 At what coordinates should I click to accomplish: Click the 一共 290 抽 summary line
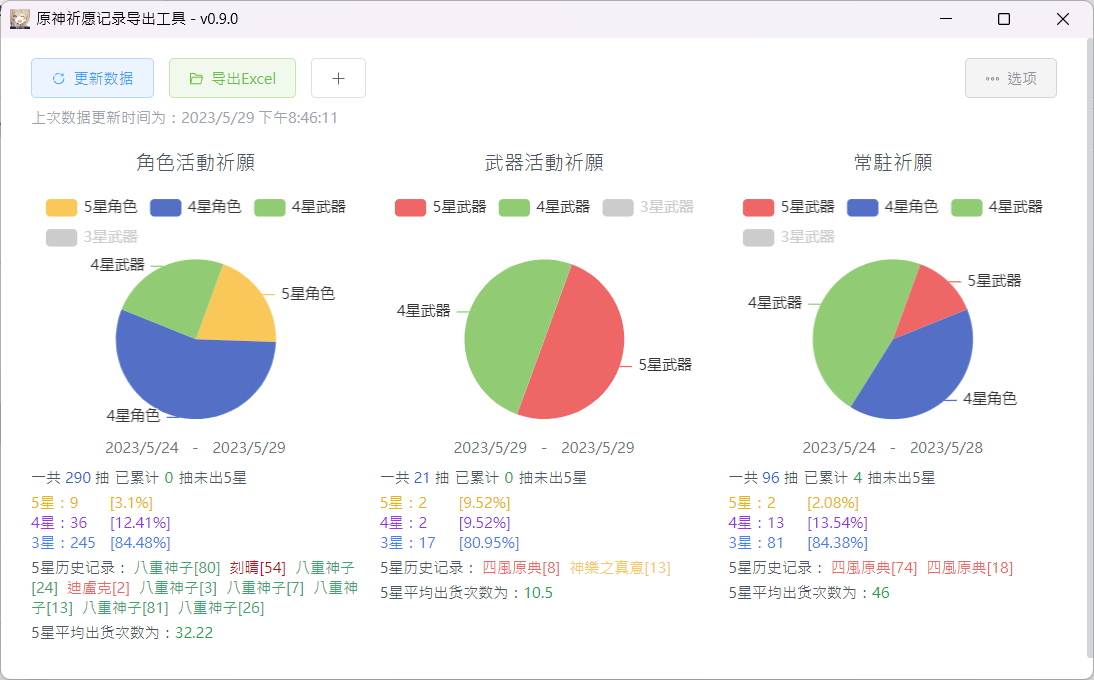(x=139, y=478)
